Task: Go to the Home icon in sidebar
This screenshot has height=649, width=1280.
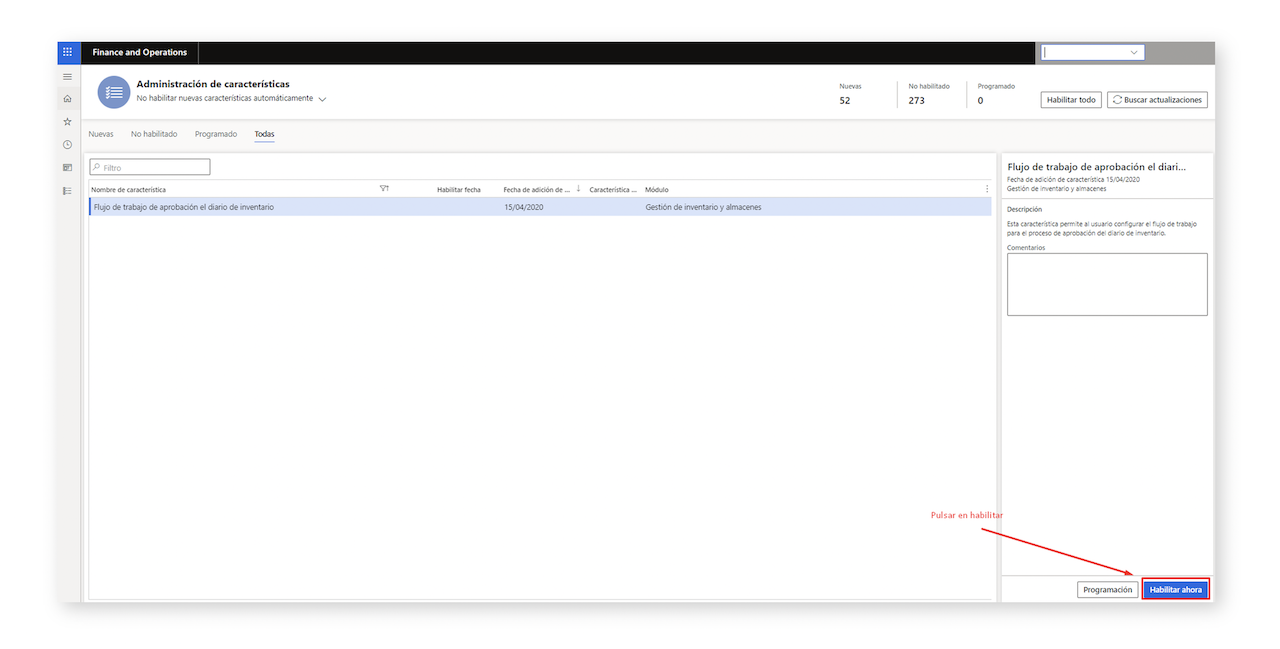Action: click(67, 99)
